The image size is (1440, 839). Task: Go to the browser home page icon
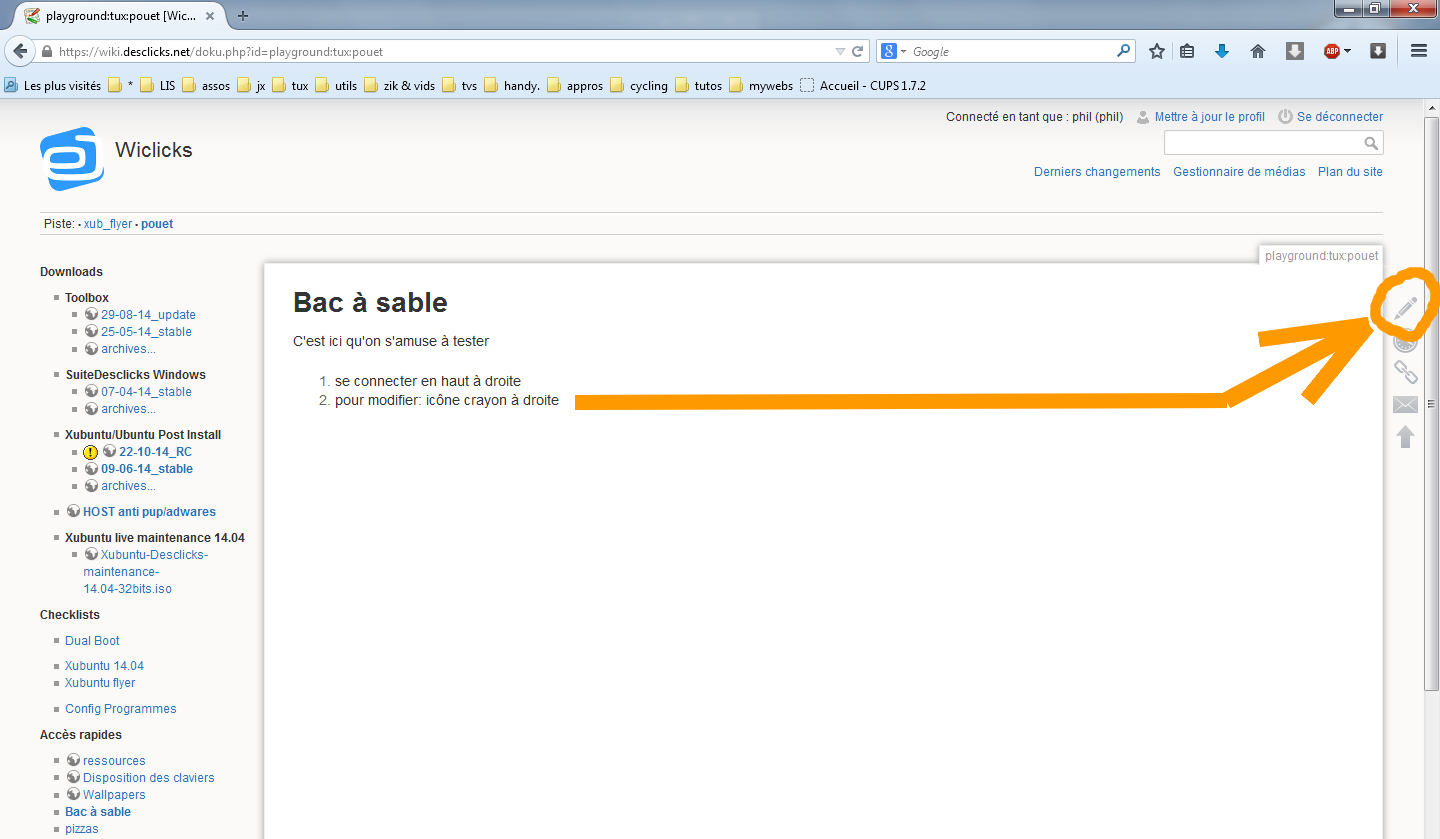1258,51
